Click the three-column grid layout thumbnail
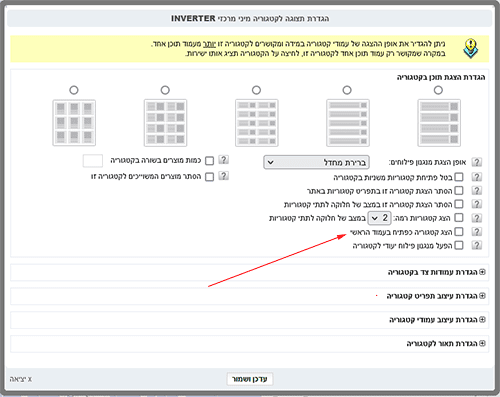Viewport: 500px width, 397px height. tap(74, 123)
